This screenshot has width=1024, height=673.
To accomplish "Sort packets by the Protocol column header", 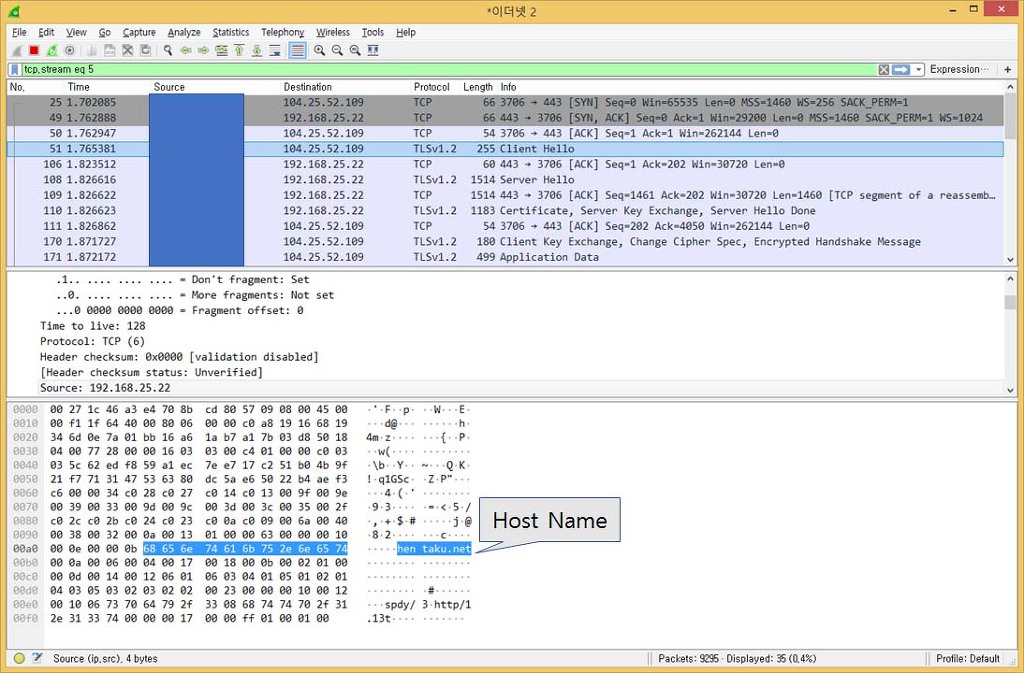I will click(431, 87).
